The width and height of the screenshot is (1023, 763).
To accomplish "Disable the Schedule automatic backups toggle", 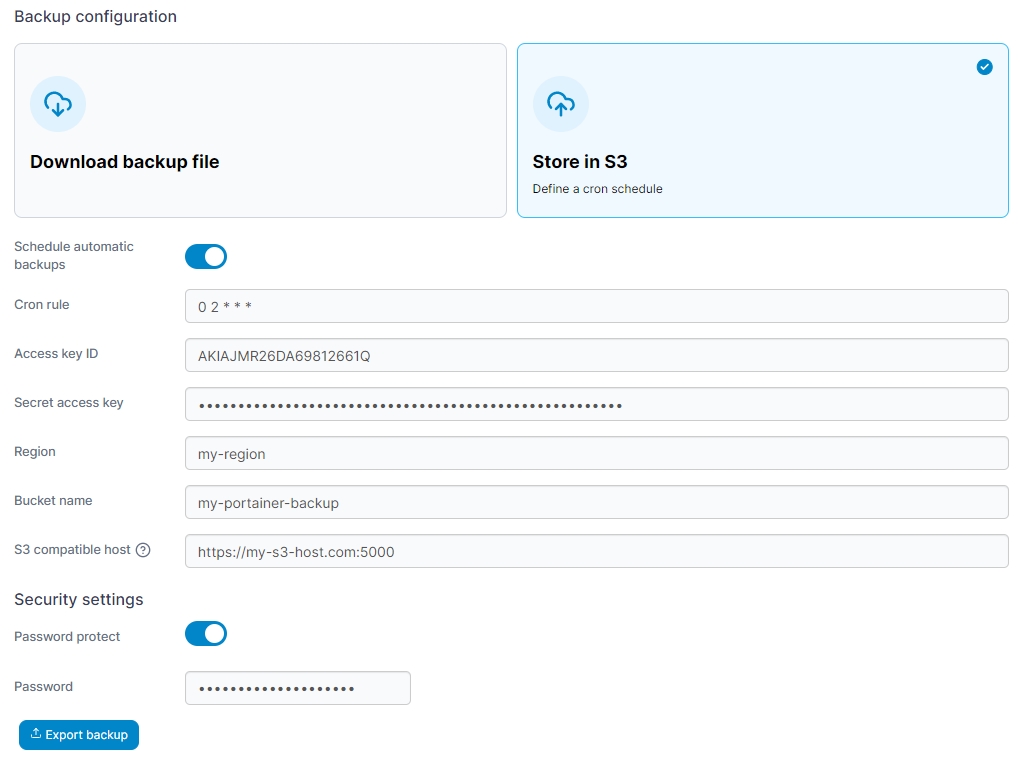I will 206,257.
